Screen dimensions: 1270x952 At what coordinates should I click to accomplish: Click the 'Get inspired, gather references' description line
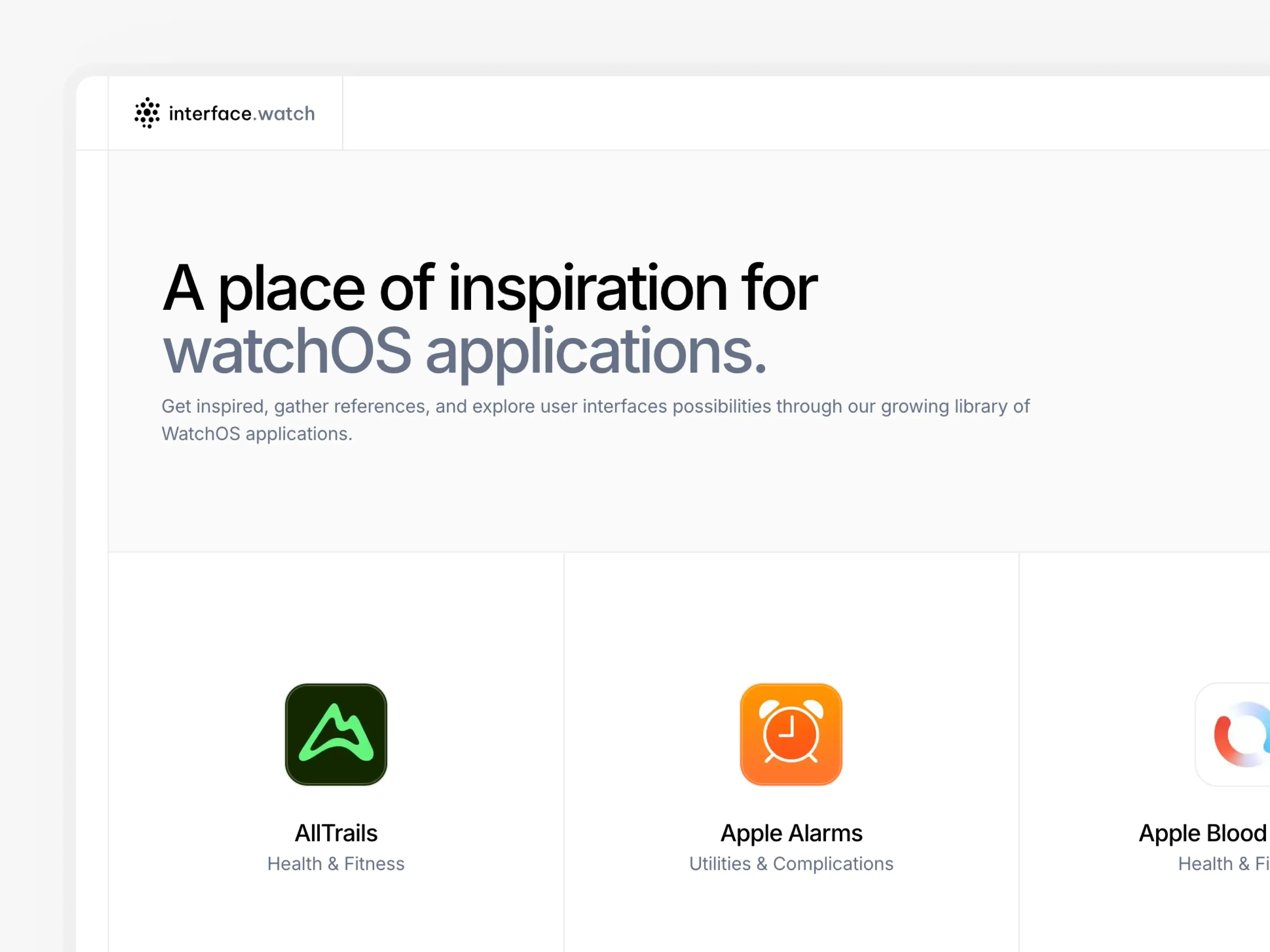click(595, 406)
